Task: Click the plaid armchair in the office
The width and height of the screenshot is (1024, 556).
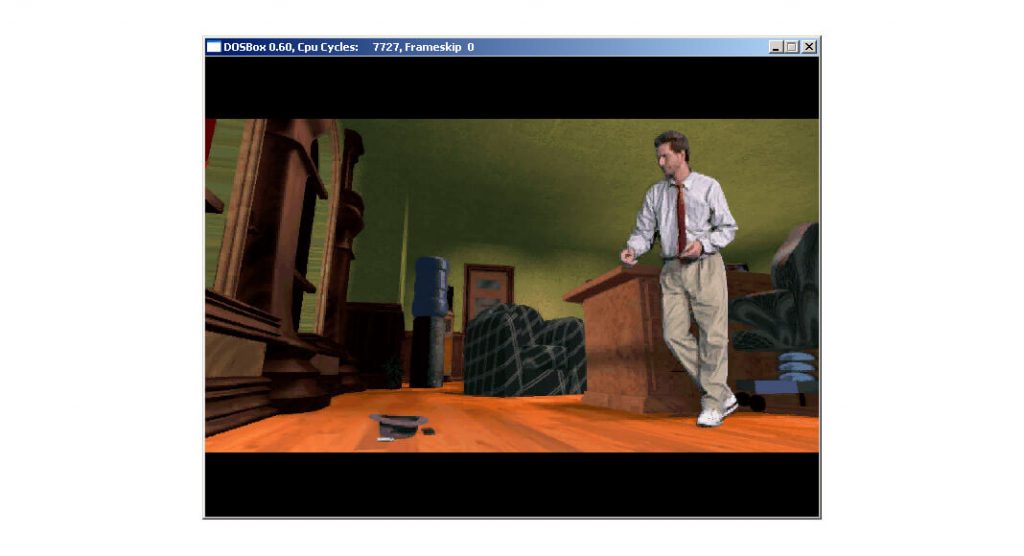Action: (524, 351)
